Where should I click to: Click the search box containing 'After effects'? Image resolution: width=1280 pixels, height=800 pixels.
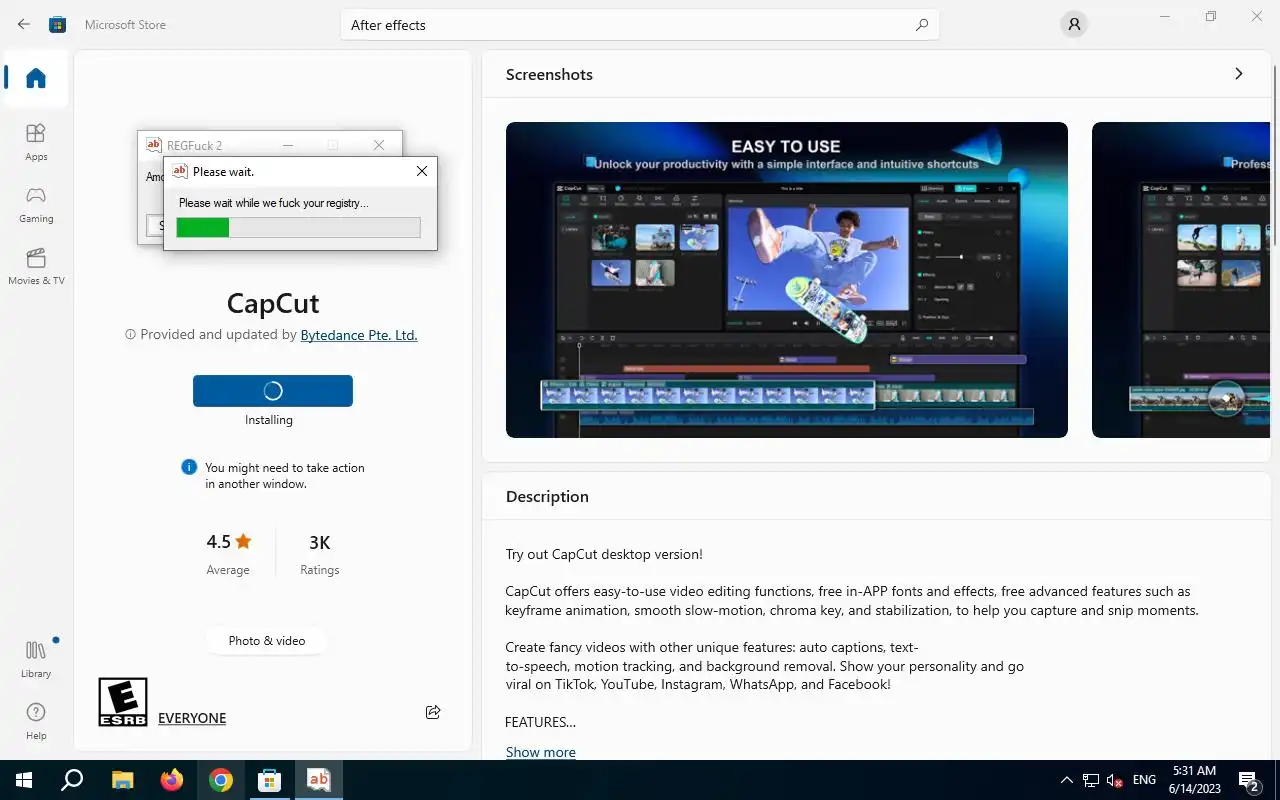[x=640, y=25]
